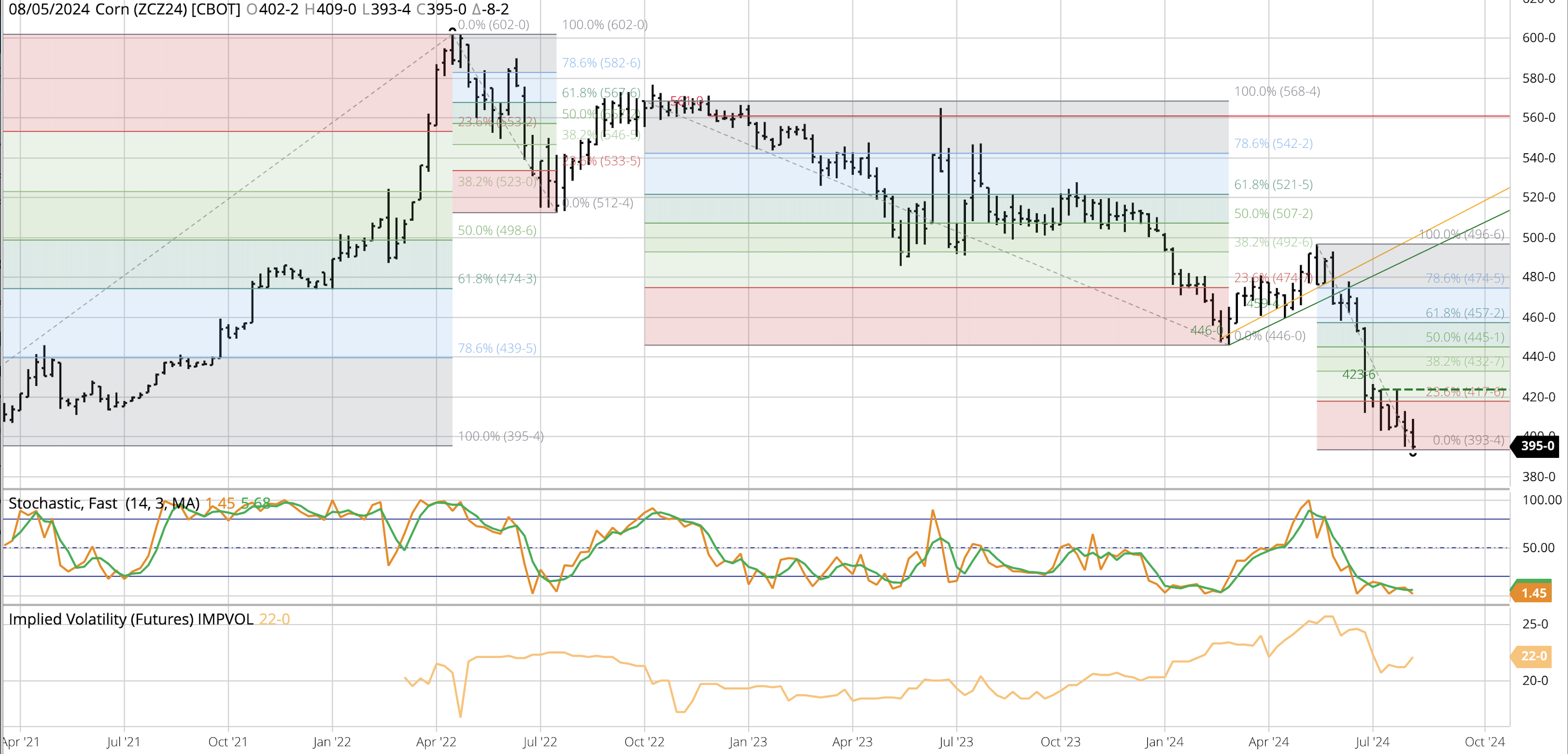Viewport: 1568px width, 754px height.
Task: Select the 78.6% (439-5) Fibonacci label
Action: coord(497,348)
